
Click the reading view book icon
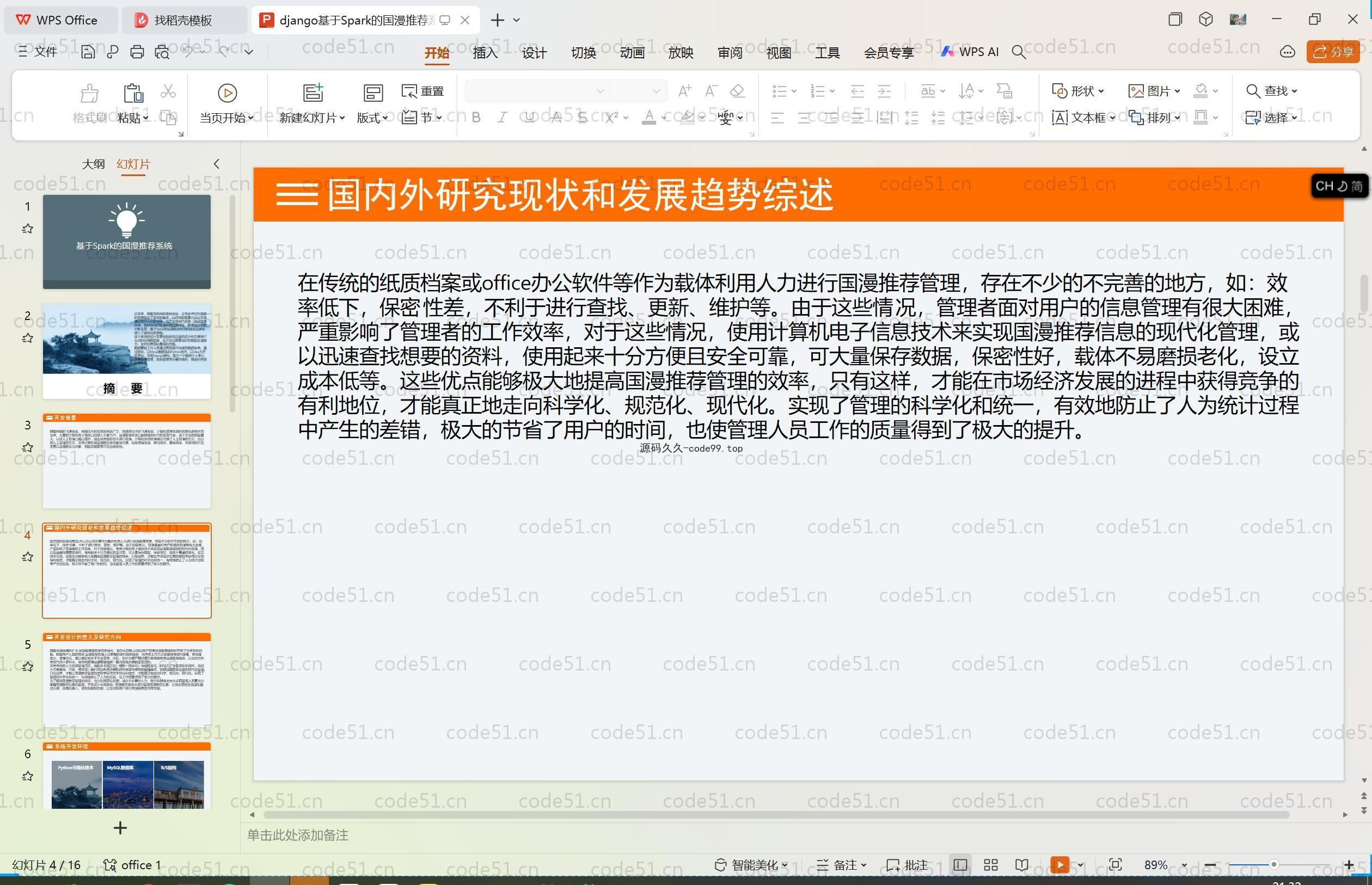click(x=1021, y=865)
